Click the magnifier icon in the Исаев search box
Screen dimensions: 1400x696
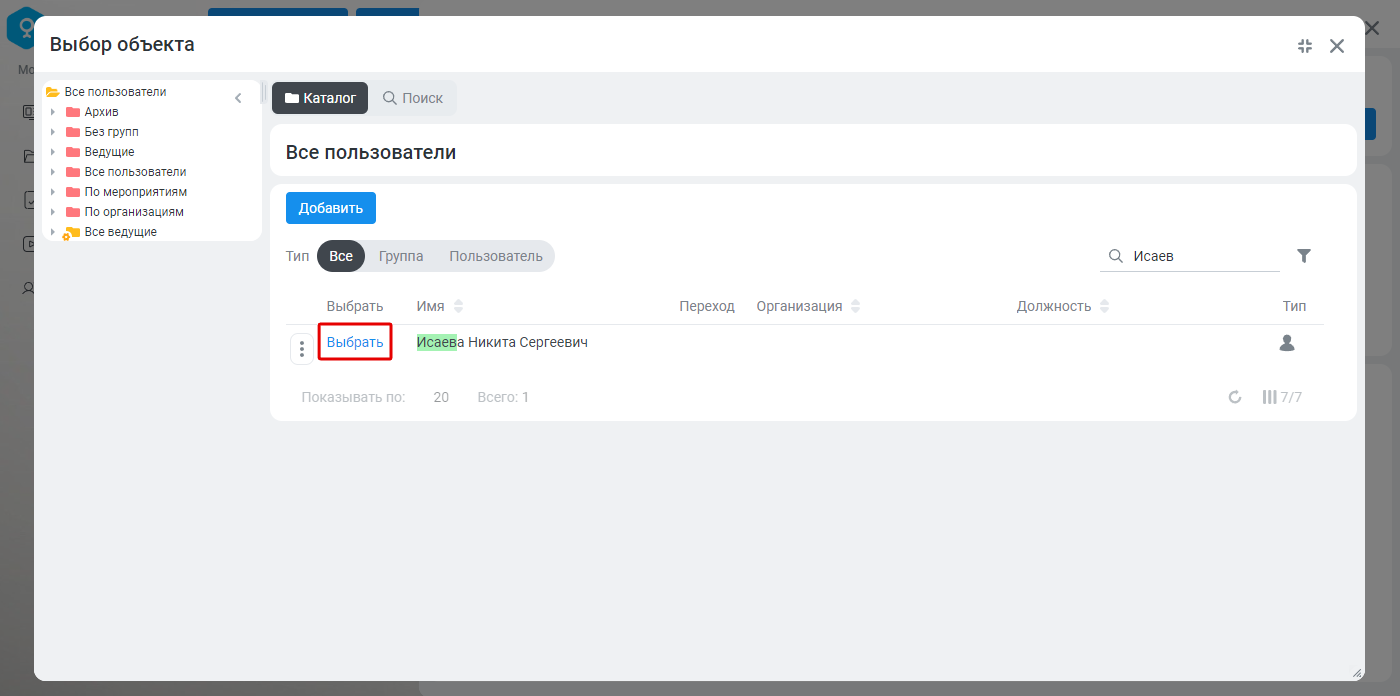(1116, 256)
